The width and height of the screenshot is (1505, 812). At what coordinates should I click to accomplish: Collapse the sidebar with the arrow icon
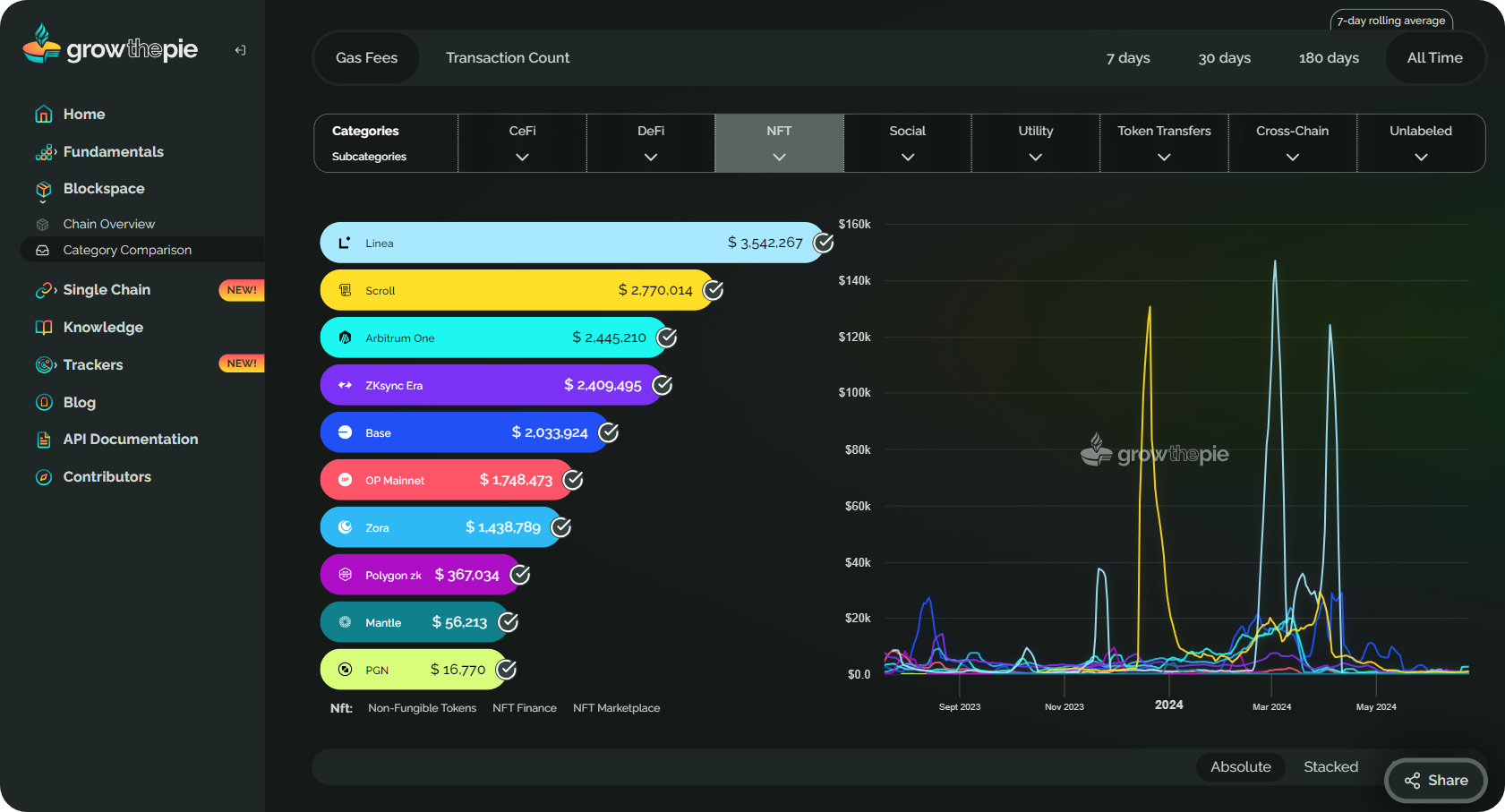(240, 50)
